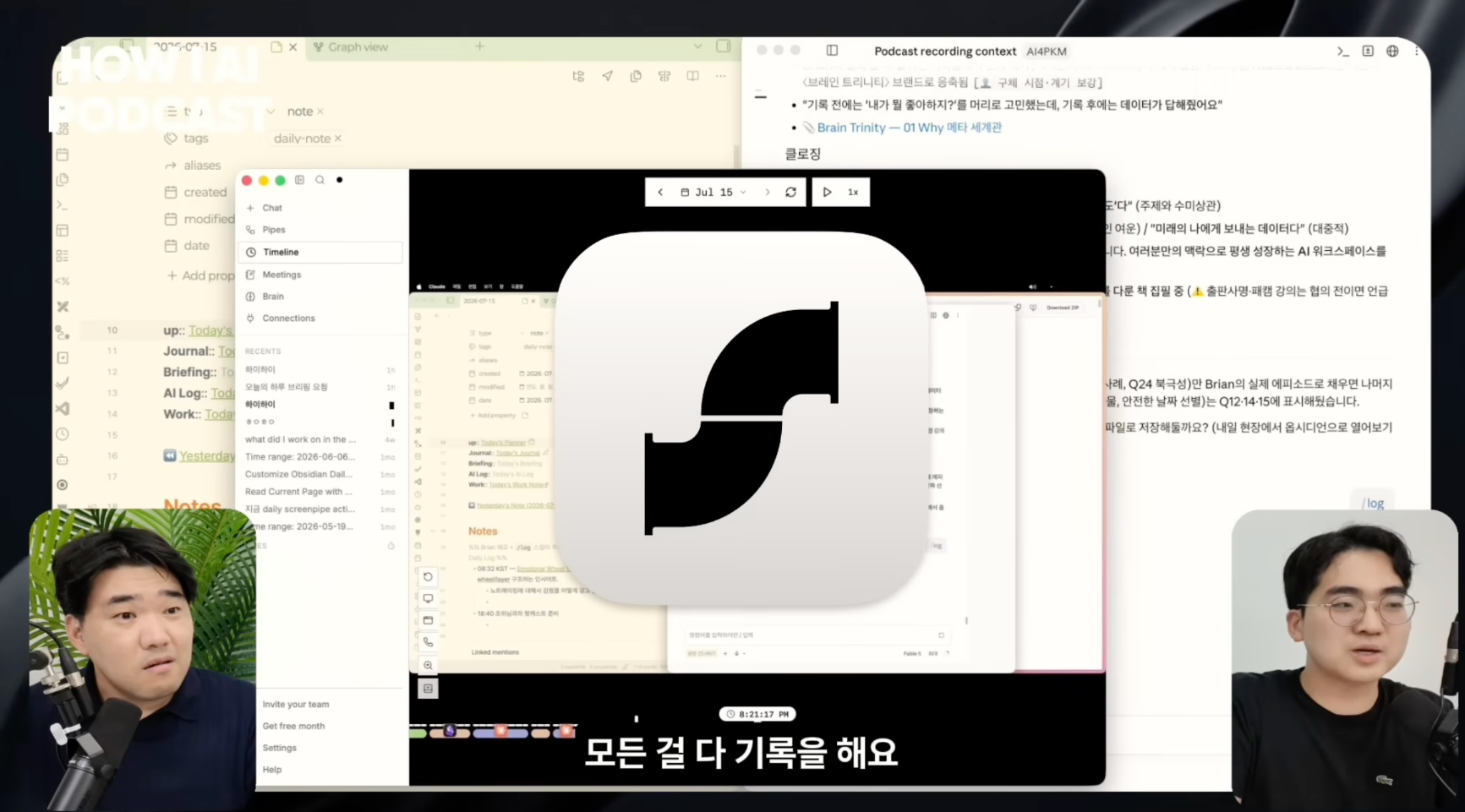Add a new tab in Obsidian
This screenshot has height=812, width=1465.
[479, 46]
